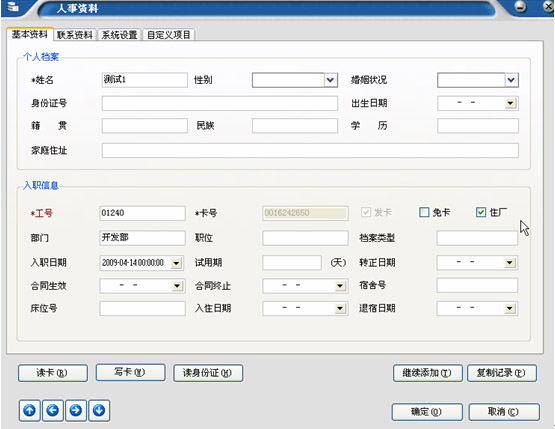Click the 床位号 input field
The height and width of the screenshot is (429, 555).
(x=142, y=308)
